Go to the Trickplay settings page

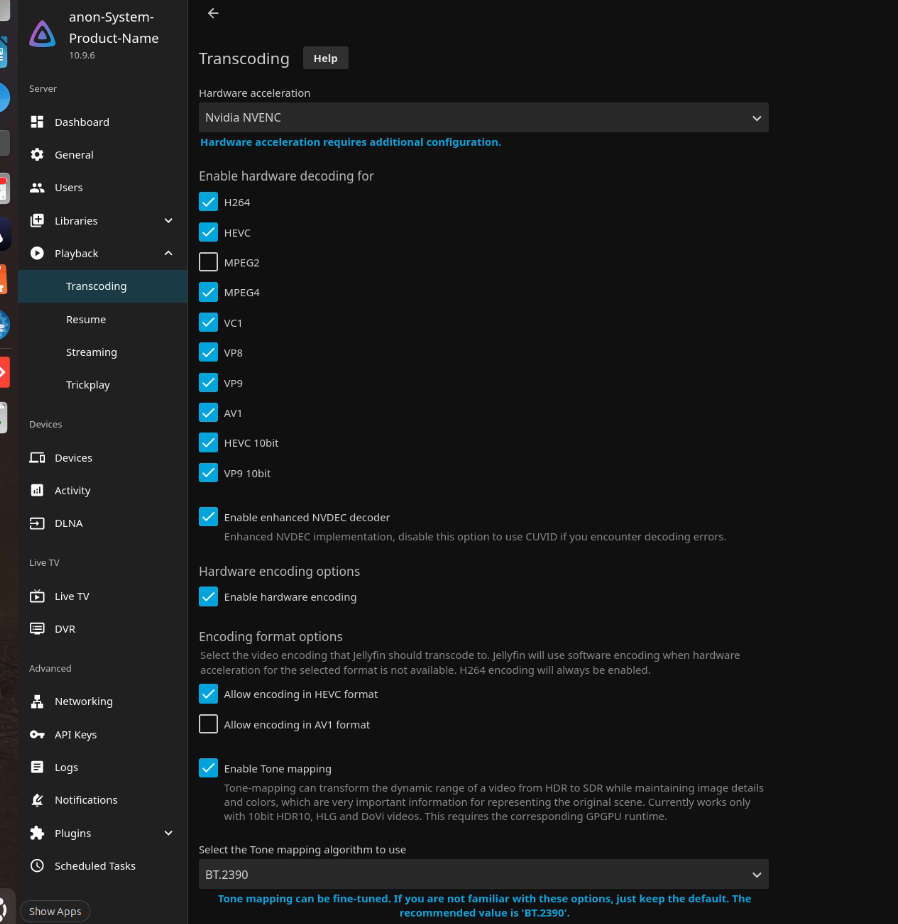88,385
